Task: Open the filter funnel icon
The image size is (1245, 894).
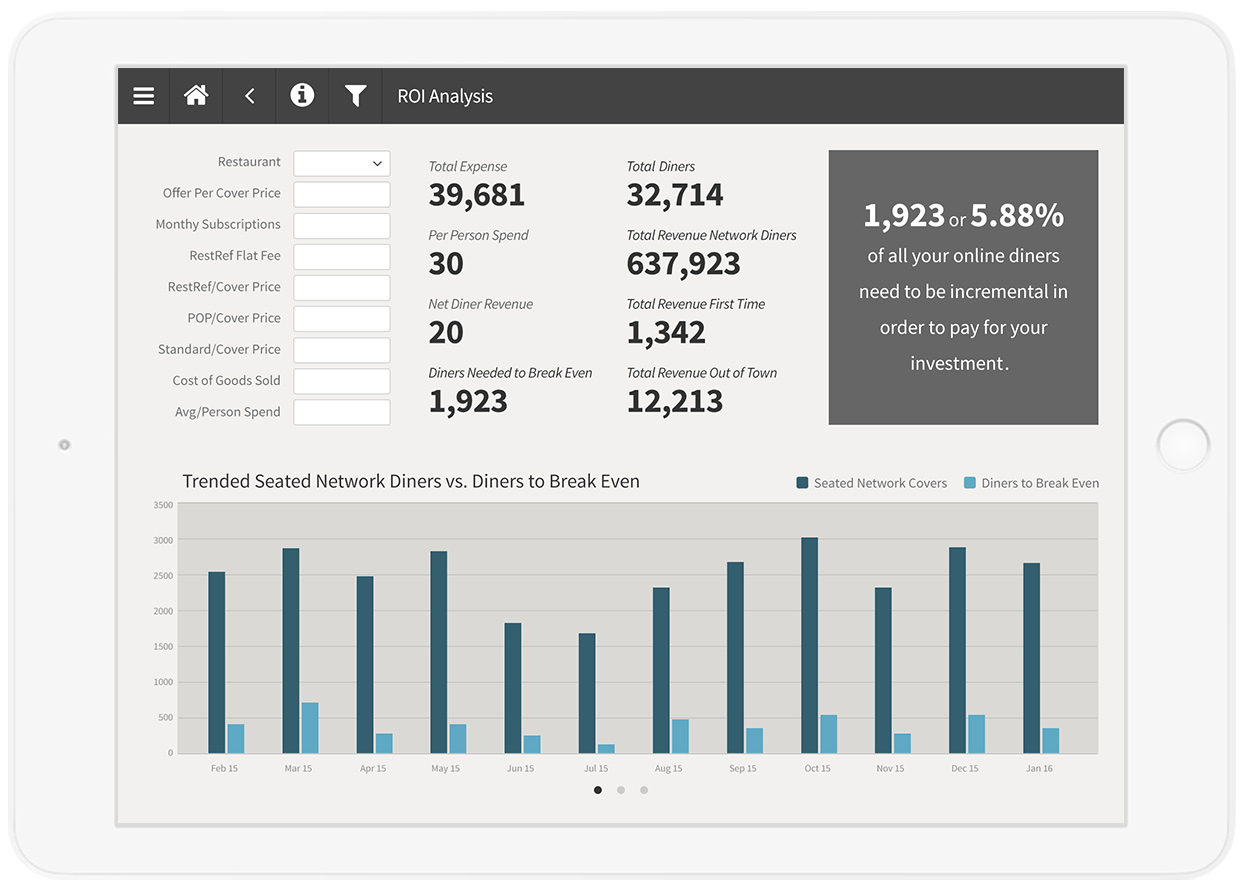Action: [x=355, y=96]
